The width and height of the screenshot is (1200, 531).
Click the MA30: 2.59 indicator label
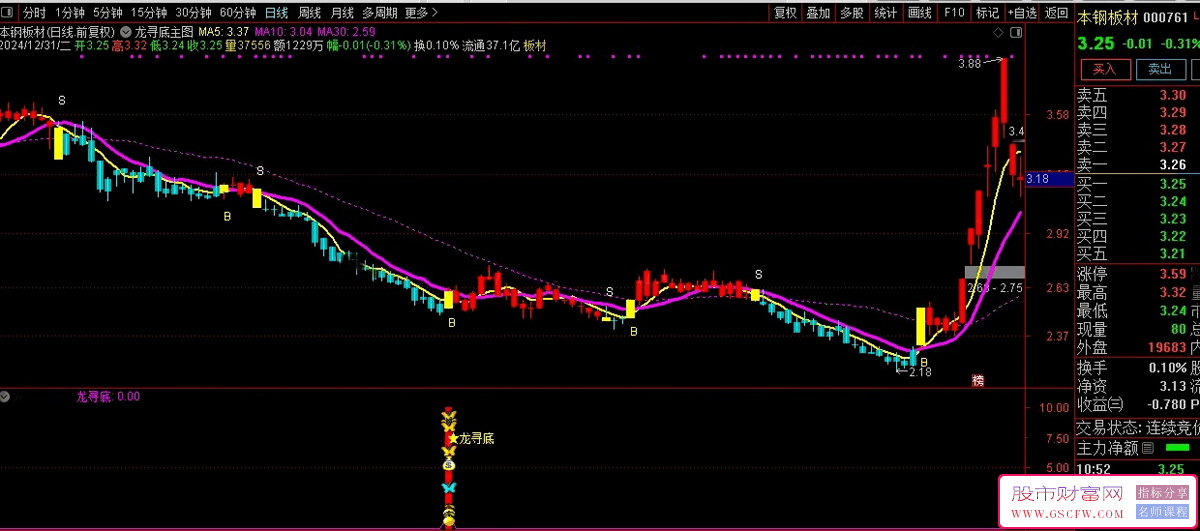(x=347, y=32)
